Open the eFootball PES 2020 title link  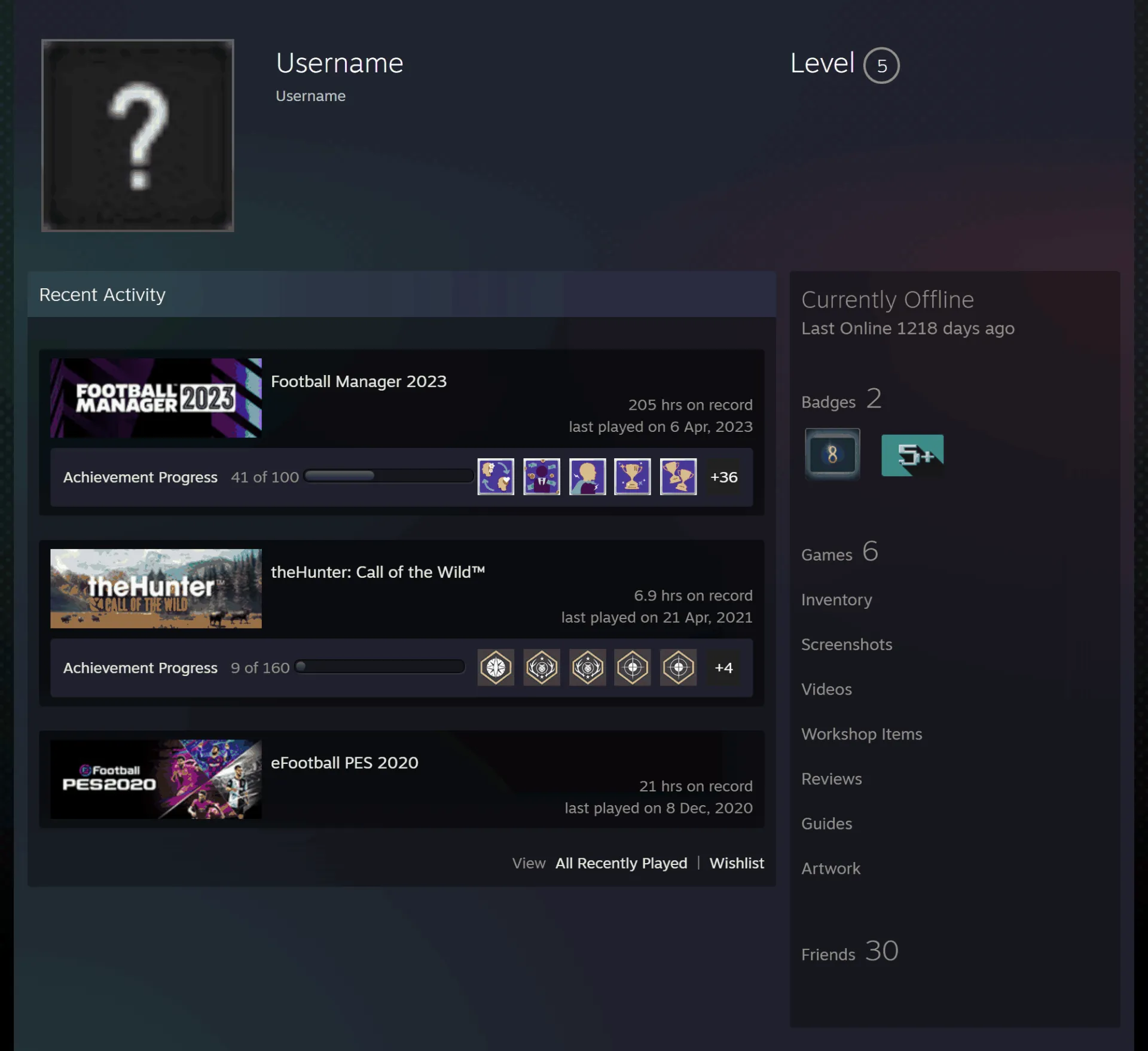(x=344, y=763)
